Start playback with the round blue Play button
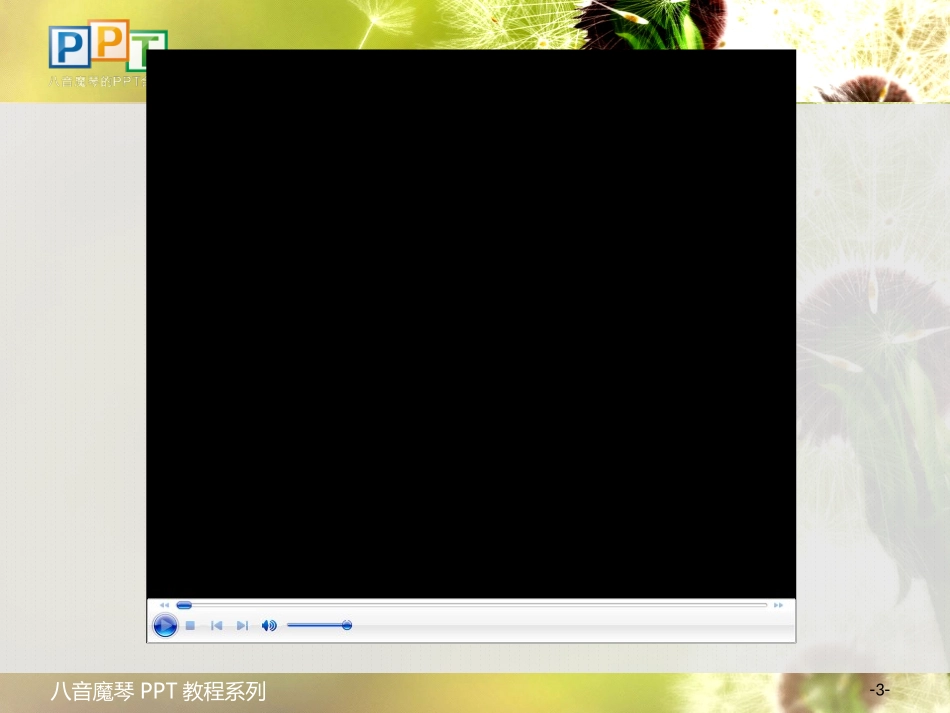The width and height of the screenshot is (950, 713). [165, 625]
